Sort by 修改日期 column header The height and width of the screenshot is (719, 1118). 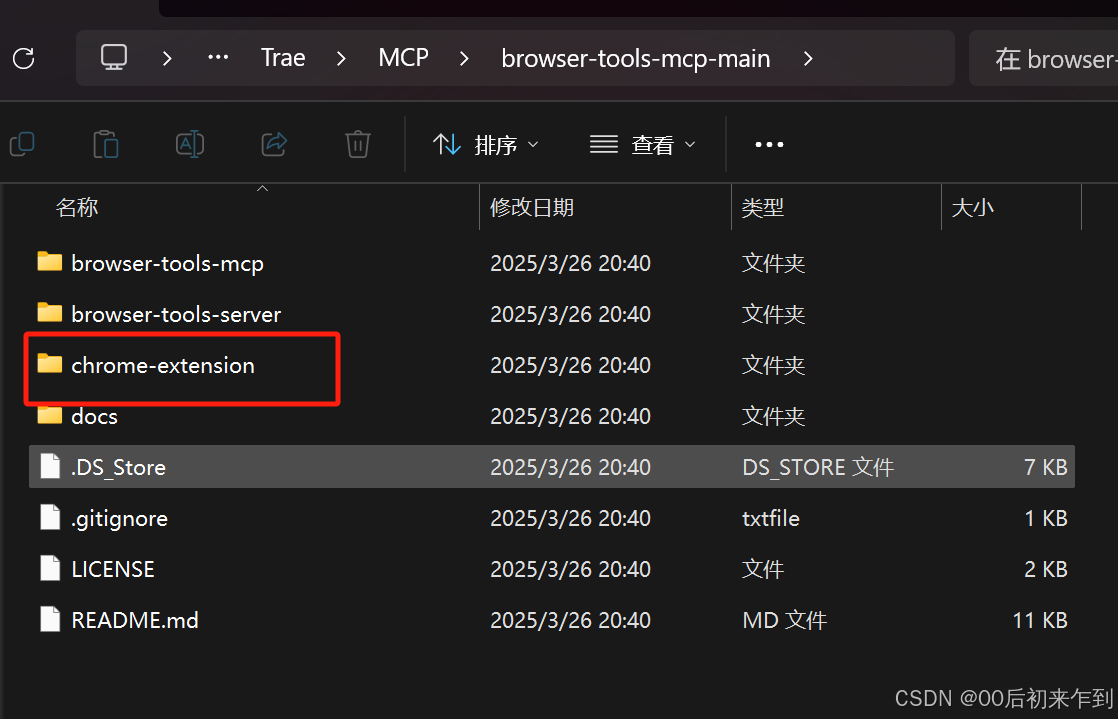pos(532,207)
